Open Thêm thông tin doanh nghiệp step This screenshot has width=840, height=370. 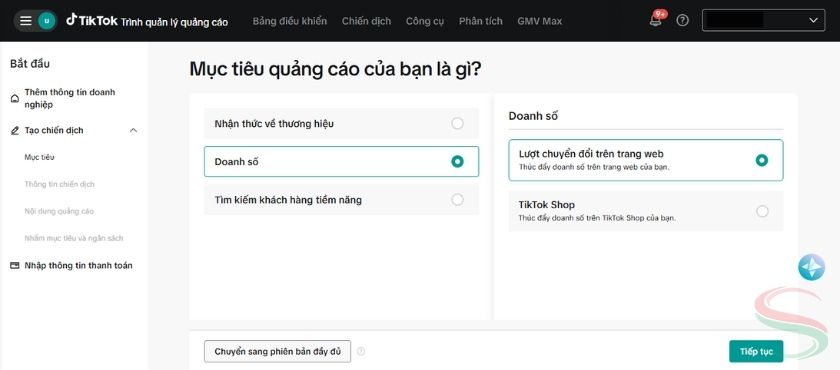pos(70,99)
